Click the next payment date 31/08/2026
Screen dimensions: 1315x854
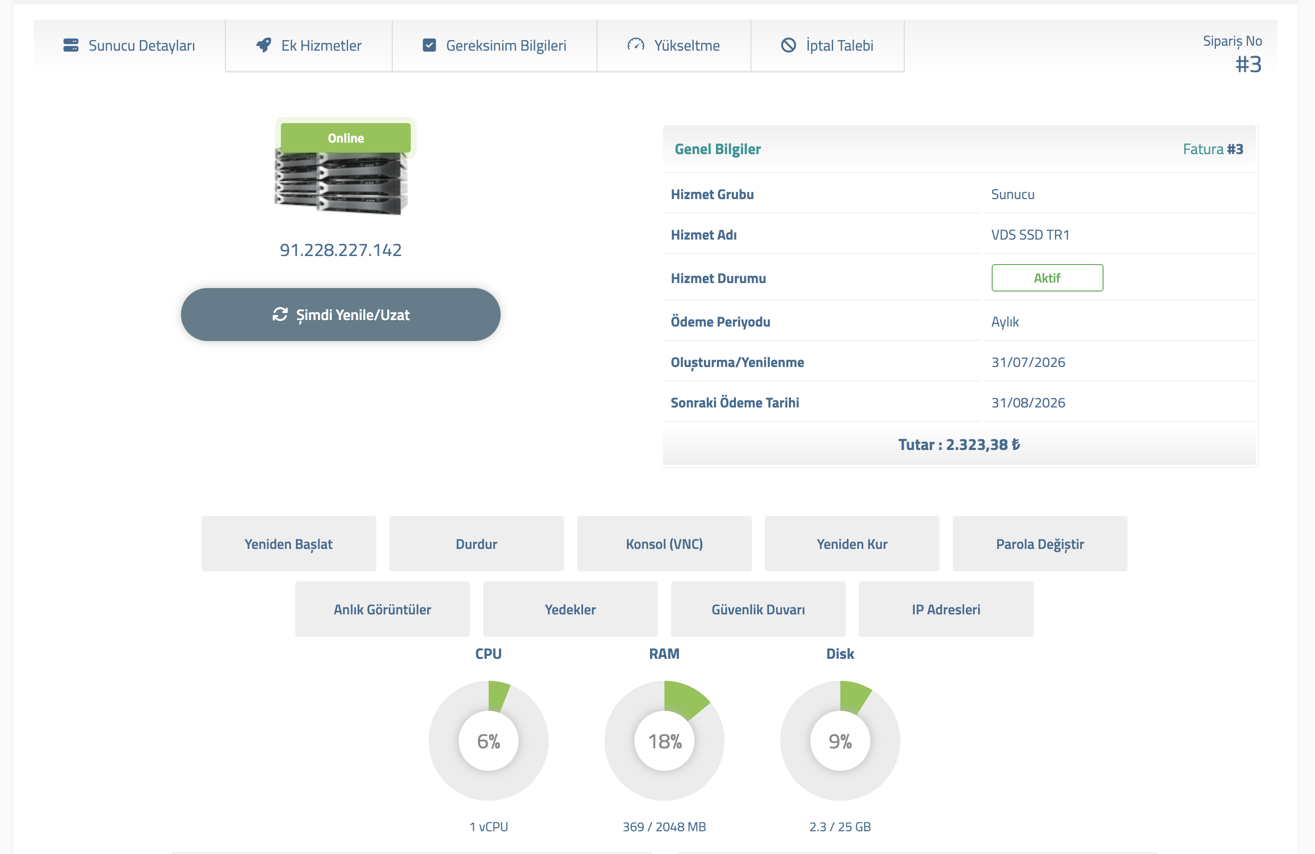[1028, 403]
